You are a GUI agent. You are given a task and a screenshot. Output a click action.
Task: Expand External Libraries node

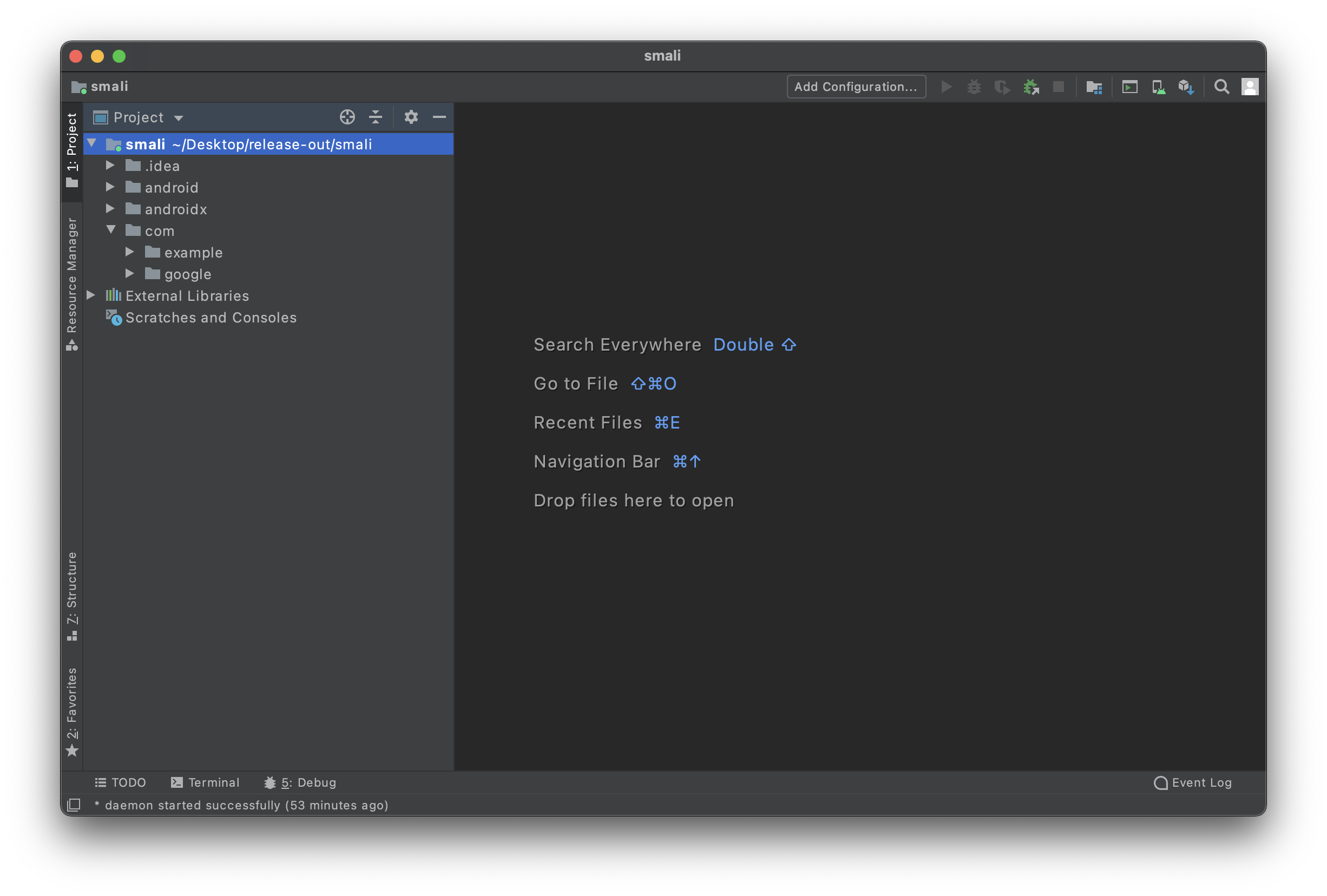(x=91, y=295)
